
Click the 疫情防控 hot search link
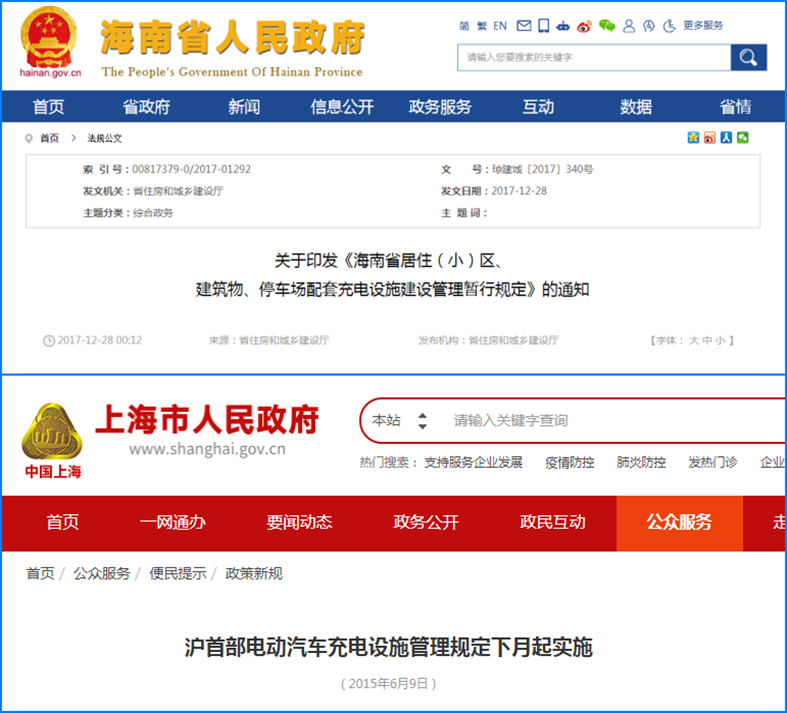[x=569, y=462]
